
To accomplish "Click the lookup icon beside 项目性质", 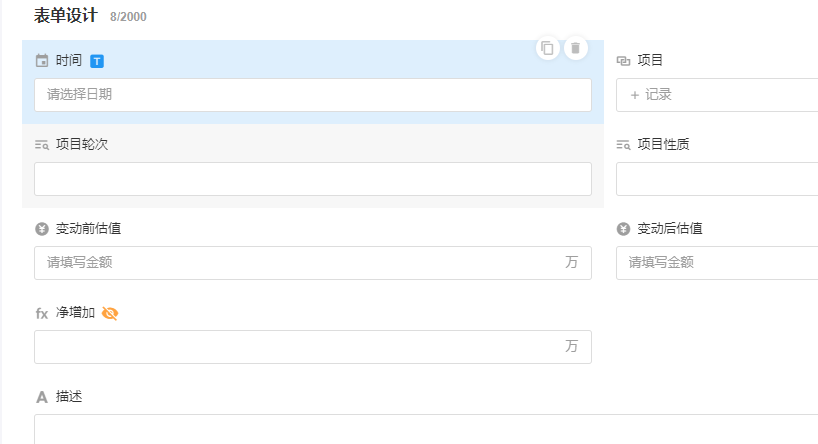I will tap(624, 145).
